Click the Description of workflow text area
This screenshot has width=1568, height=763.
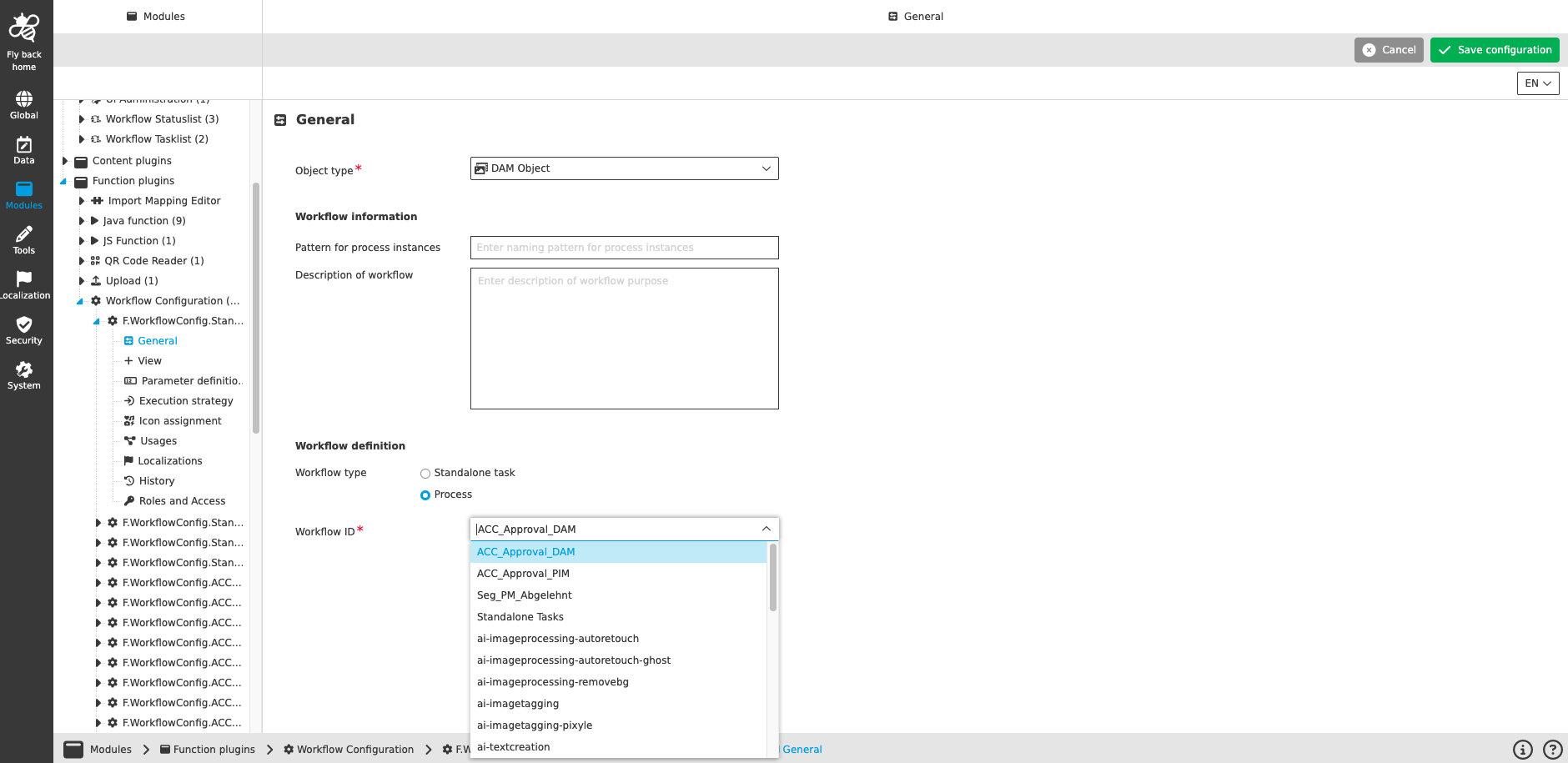click(x=625, y=339)
